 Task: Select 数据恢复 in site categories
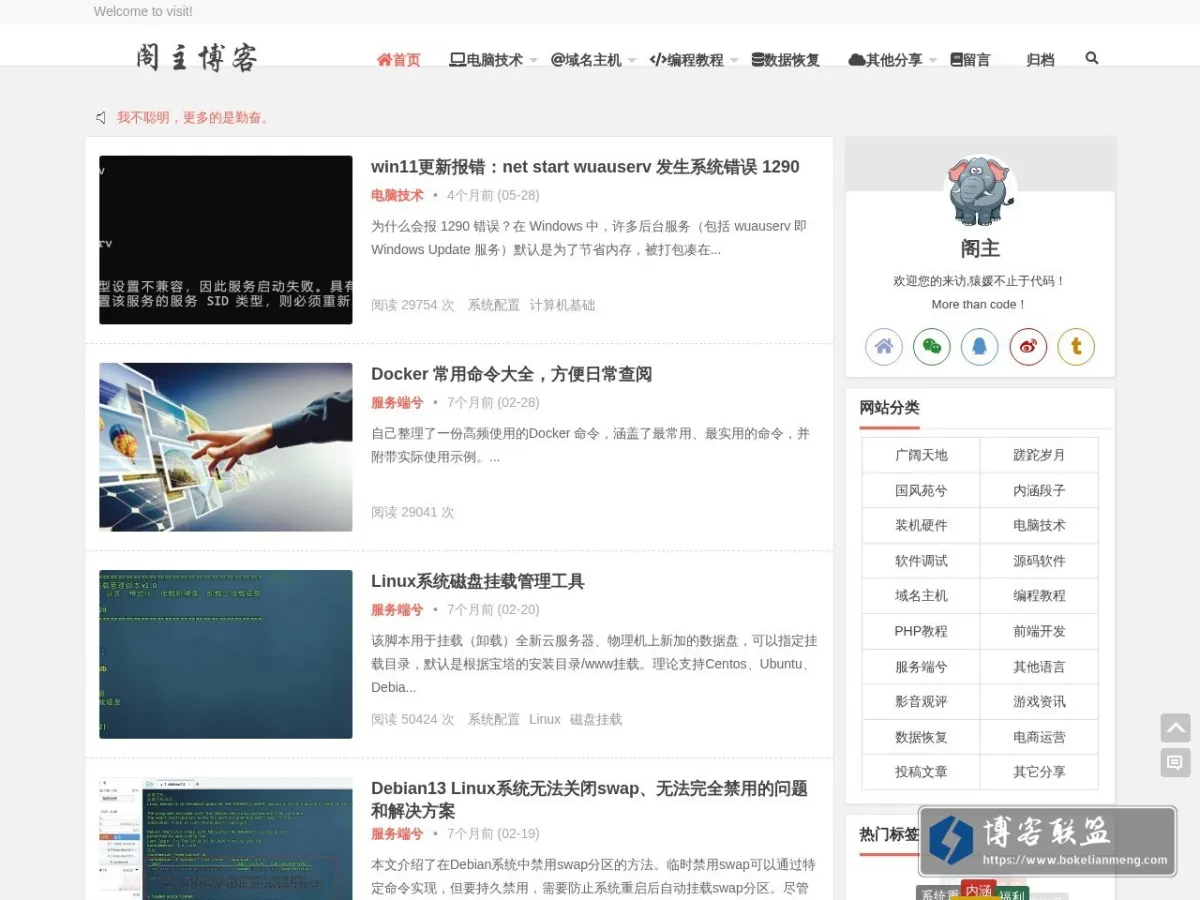[921, 737]
